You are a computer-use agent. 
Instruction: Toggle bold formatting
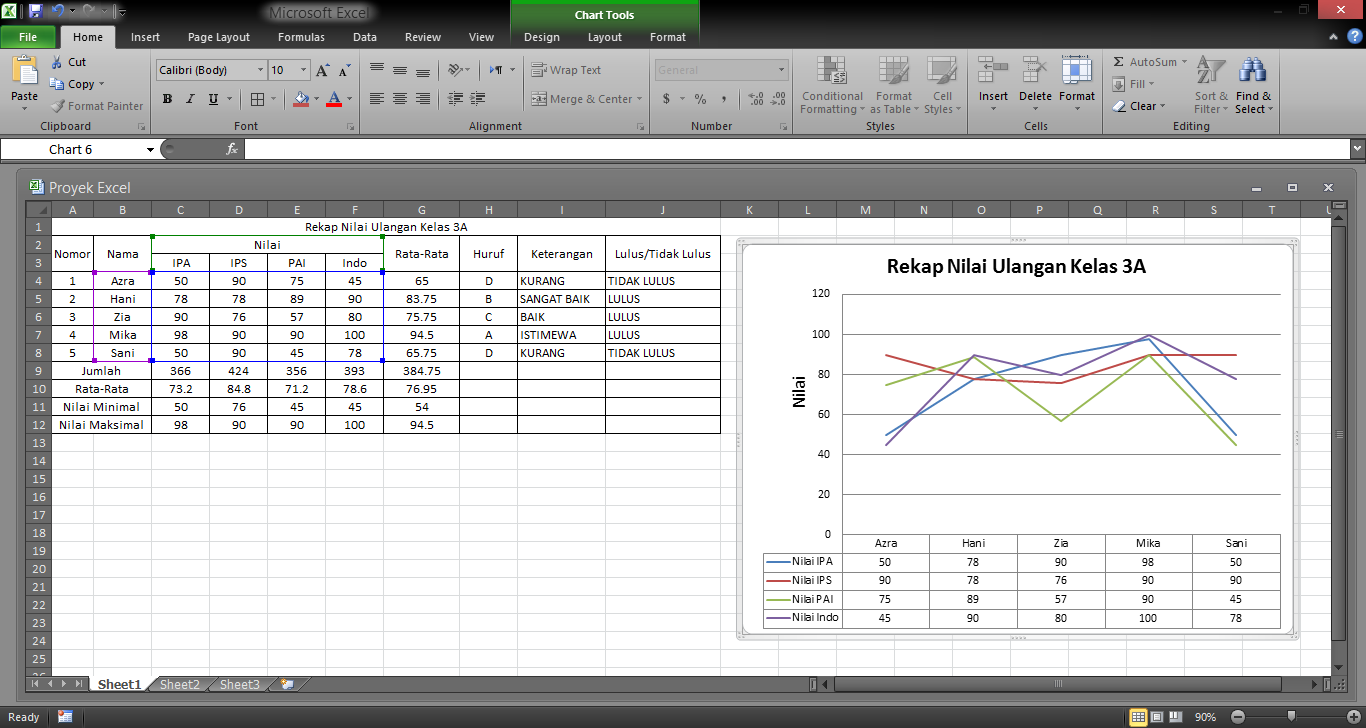167,99
